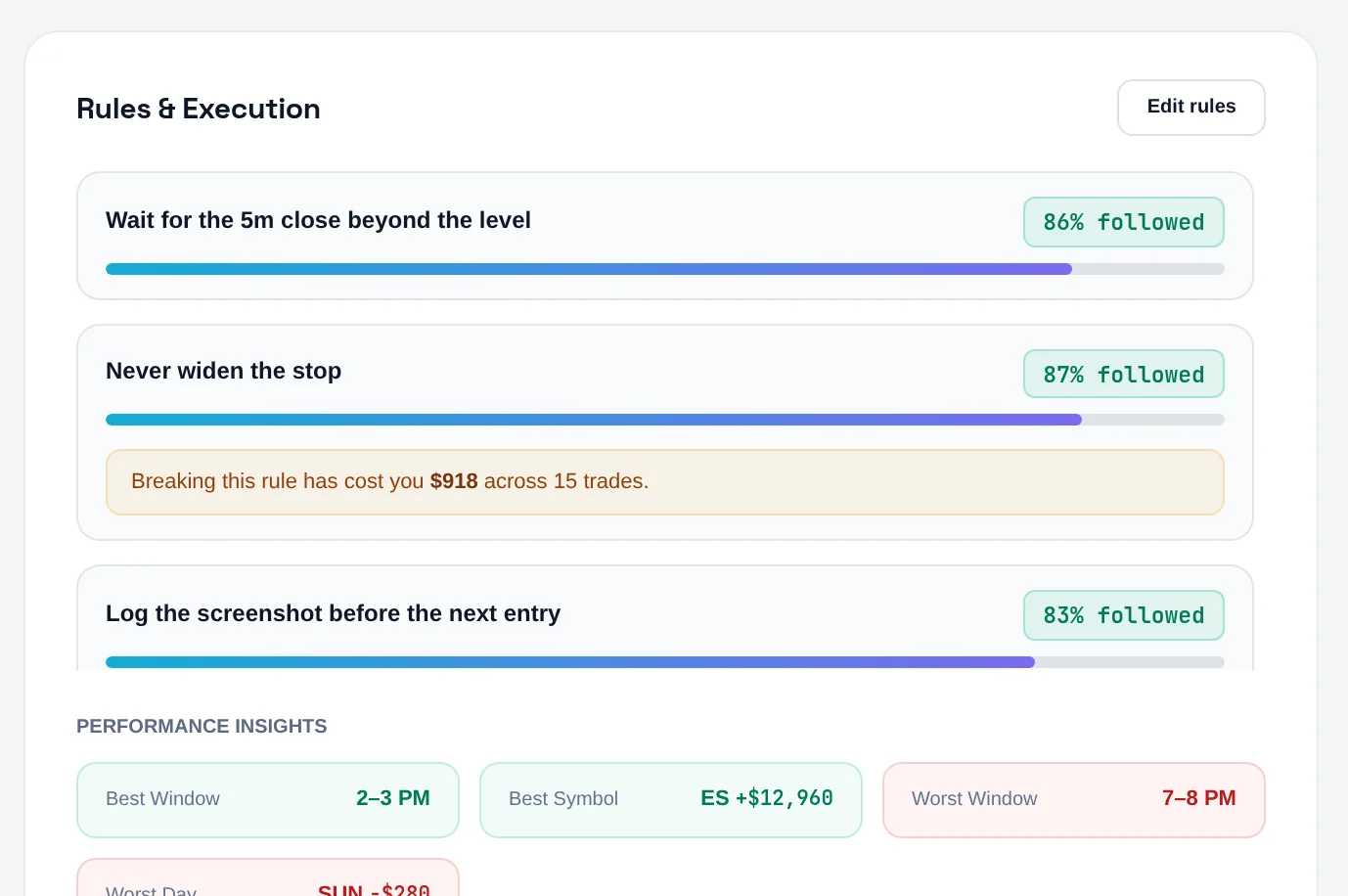Viewport: 1348px width, 896px height.
Task: Select the 86% followed badge
Action: click(x=1123, y=222)
